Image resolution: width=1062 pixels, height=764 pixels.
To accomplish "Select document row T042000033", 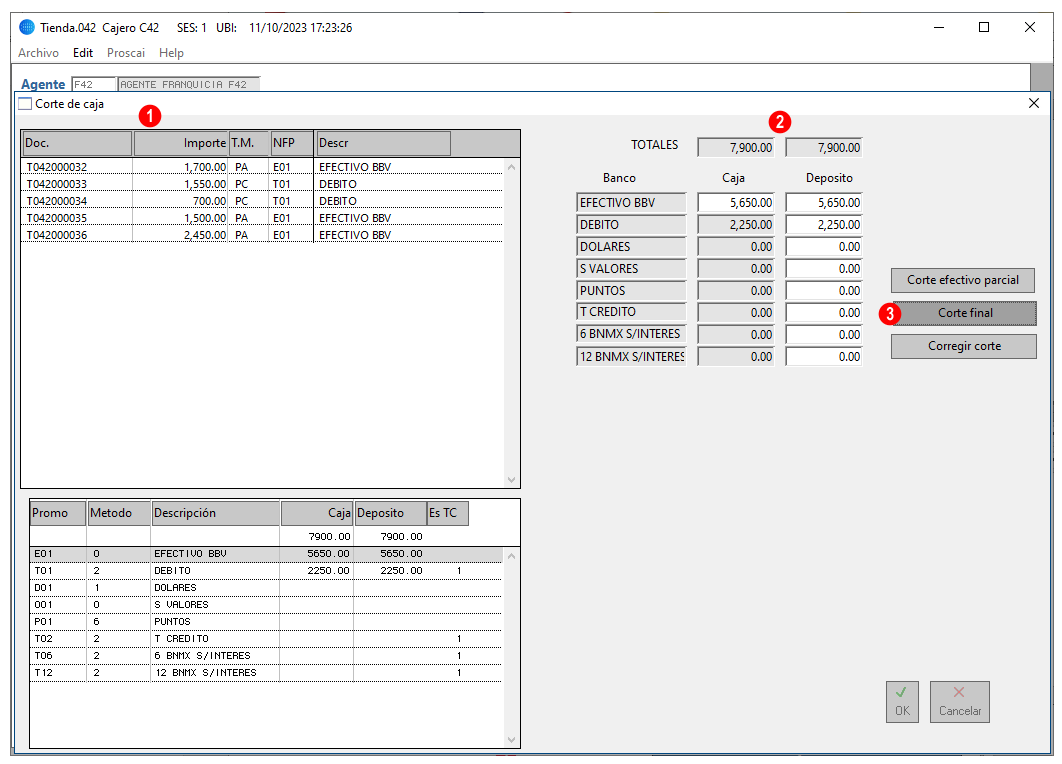I will [x=264, y=184].
